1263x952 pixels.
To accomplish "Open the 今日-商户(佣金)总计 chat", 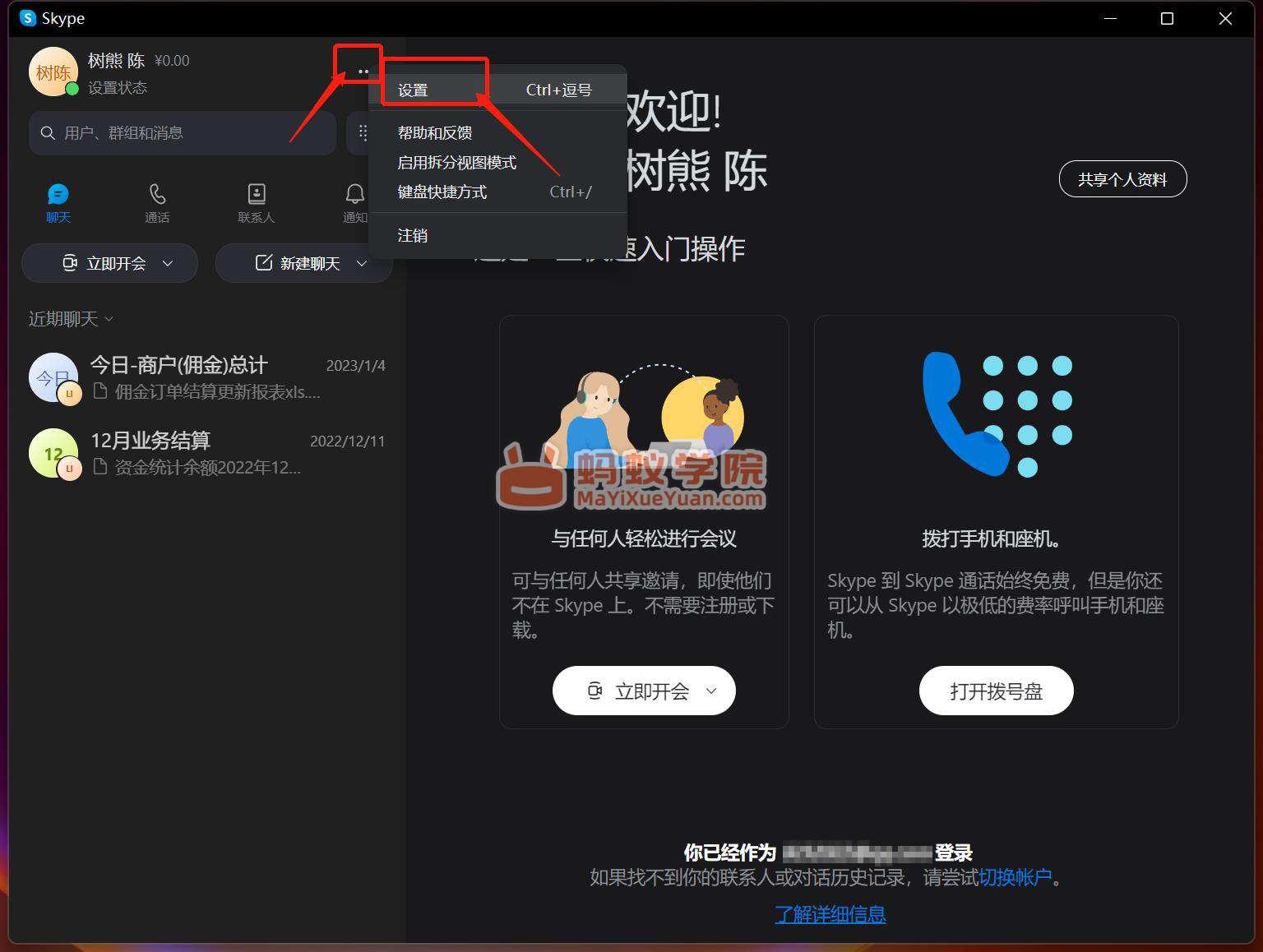I will click(207, 378).
